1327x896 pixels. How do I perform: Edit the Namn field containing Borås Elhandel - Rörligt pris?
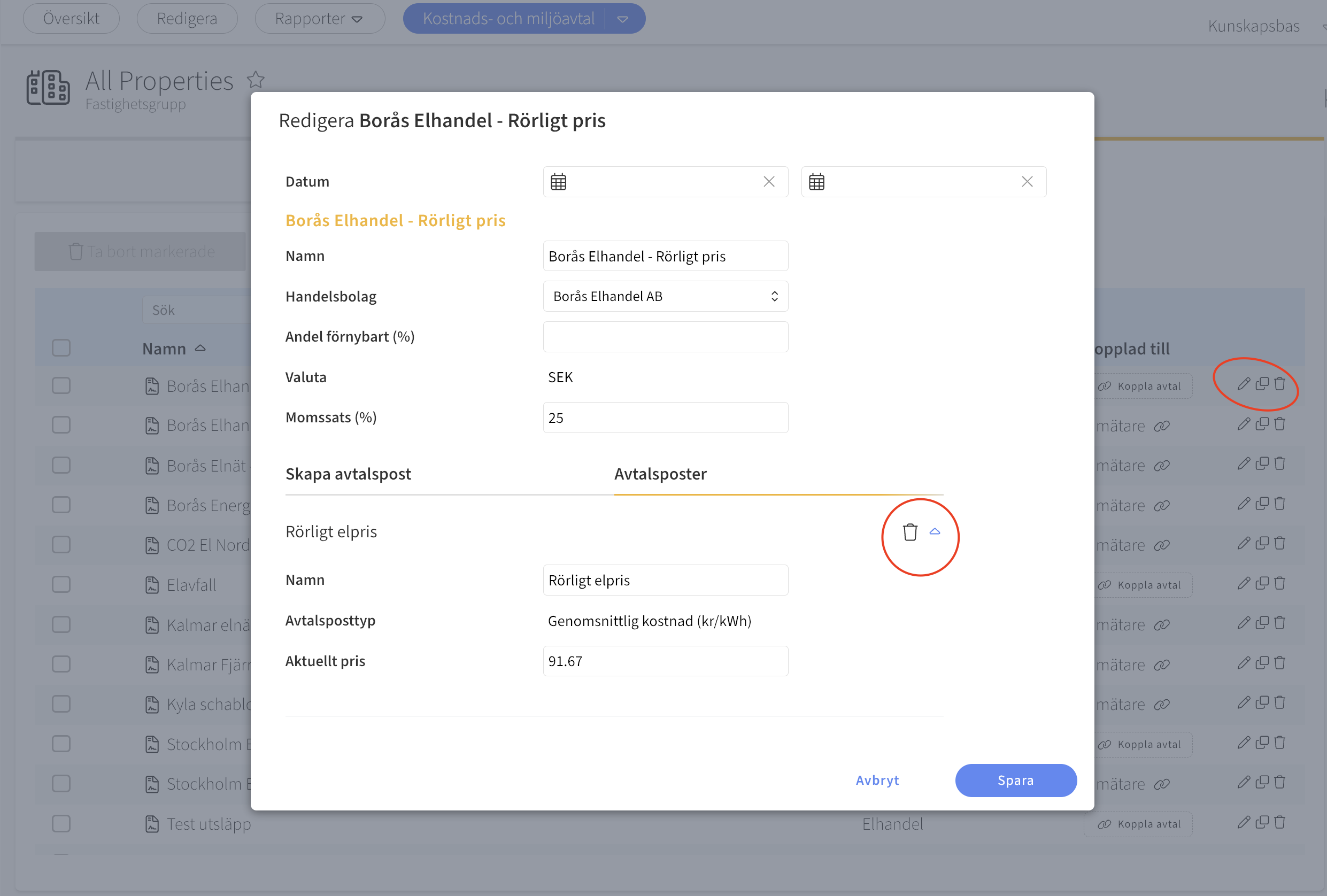click(665, 256)
